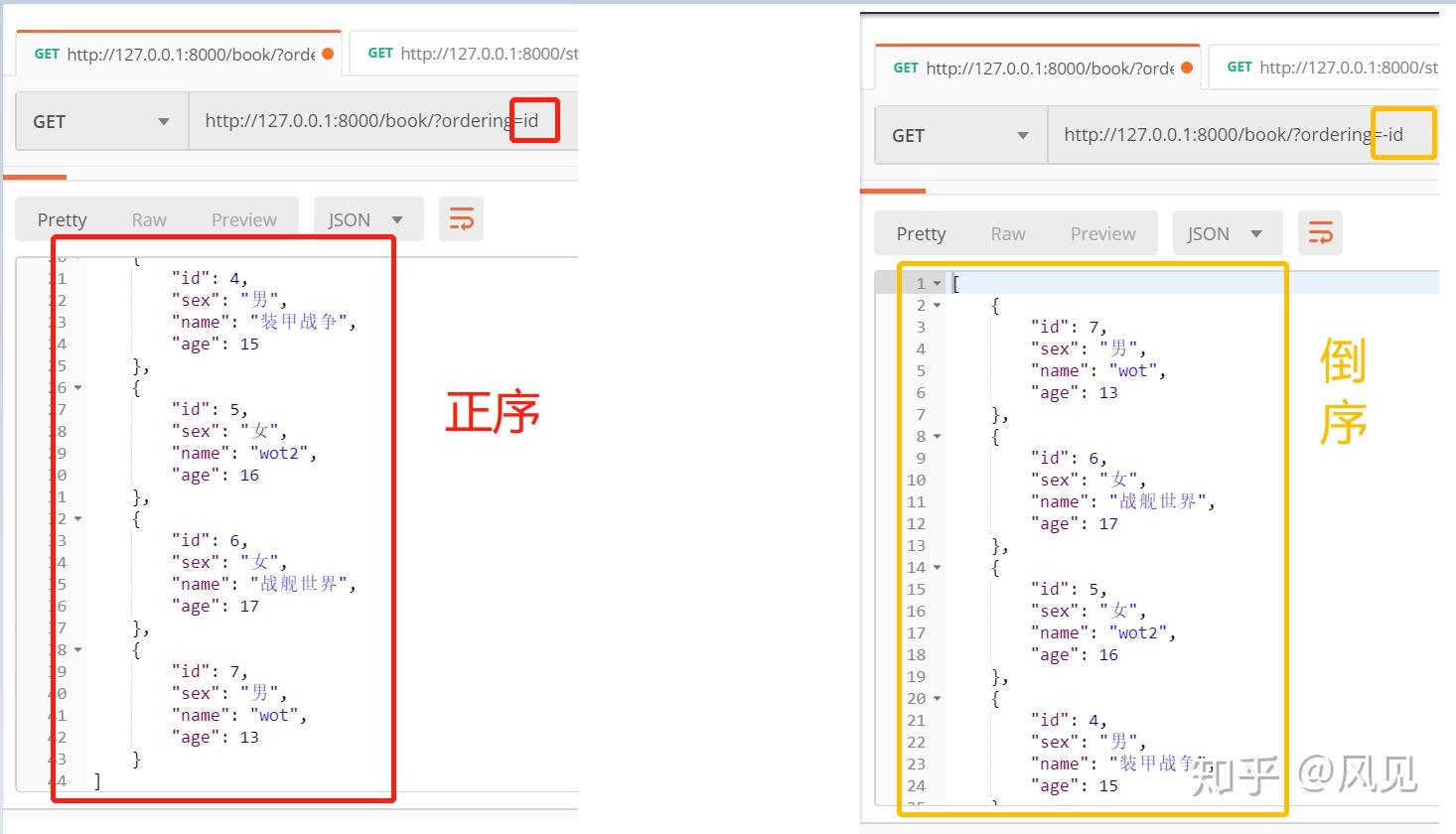Click "age": 17 line in right response
The height and width of the screenshot is (834, 1456).
[x=1074, y=524]
